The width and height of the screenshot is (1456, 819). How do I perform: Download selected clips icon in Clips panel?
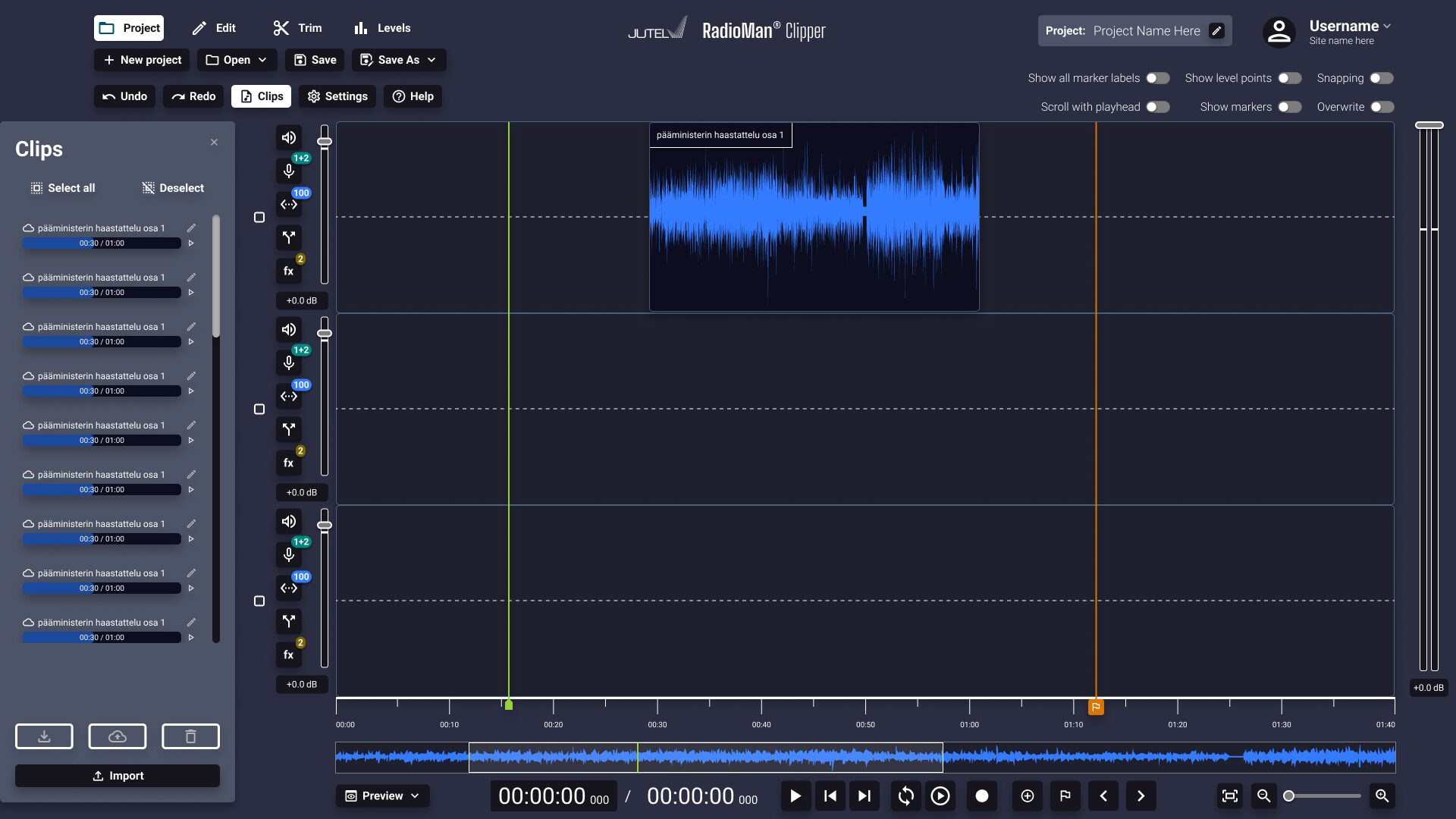(44, 736)
